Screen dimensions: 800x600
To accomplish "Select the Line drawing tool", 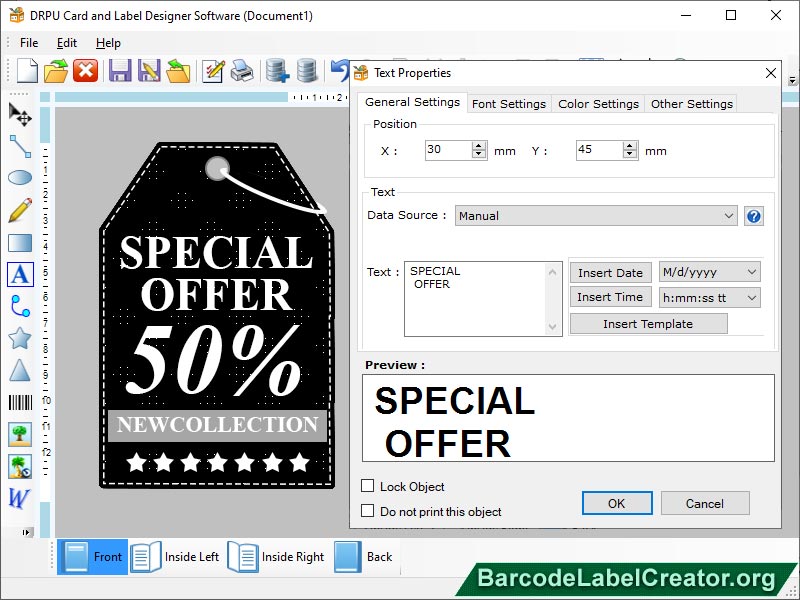I will 20,146.
